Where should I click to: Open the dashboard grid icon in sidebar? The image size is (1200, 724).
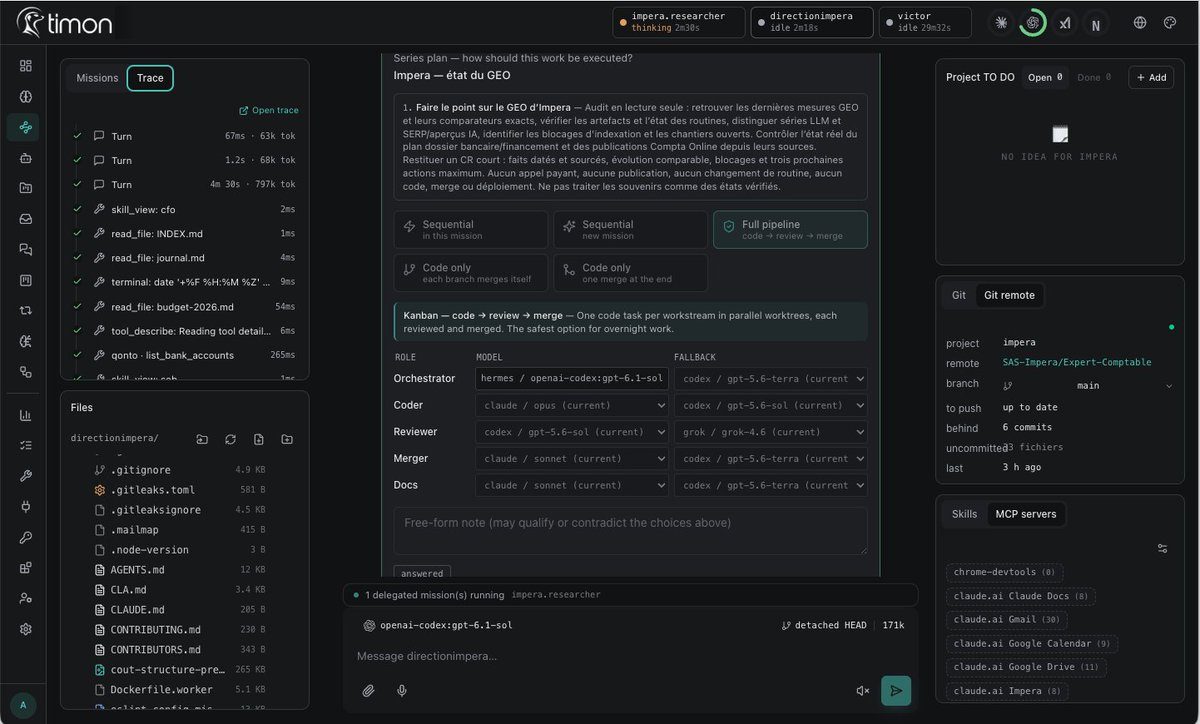point(26,66)
